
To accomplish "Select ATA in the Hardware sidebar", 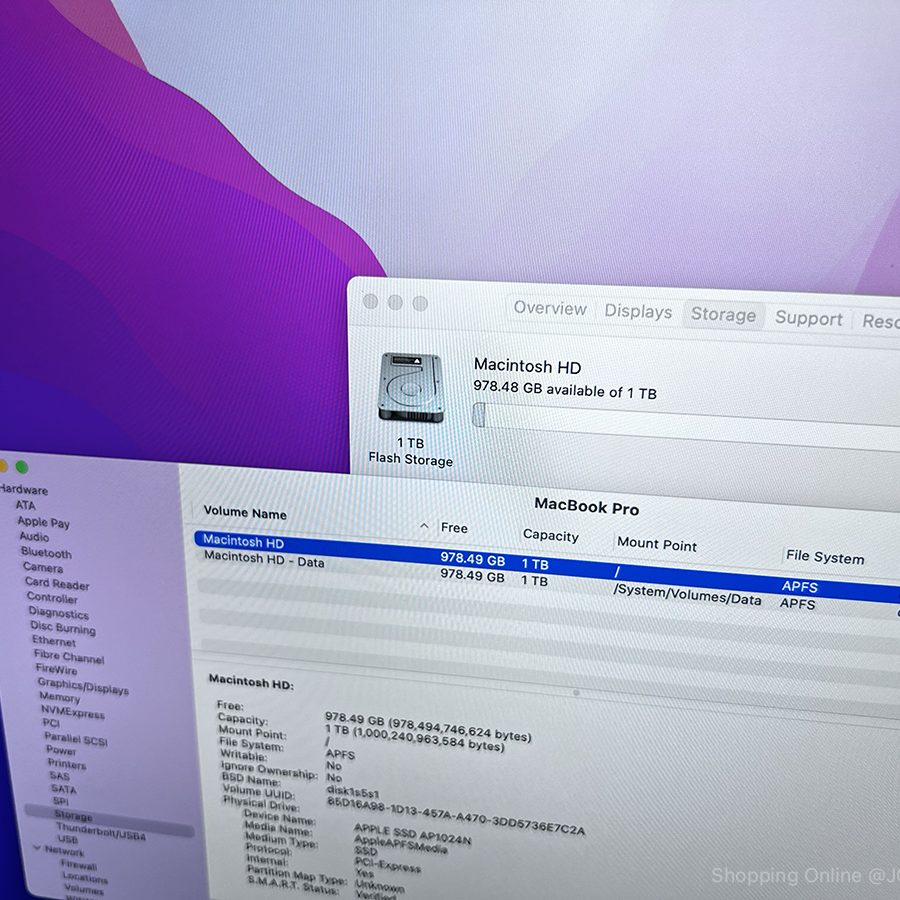I will [x=25, y=505].
